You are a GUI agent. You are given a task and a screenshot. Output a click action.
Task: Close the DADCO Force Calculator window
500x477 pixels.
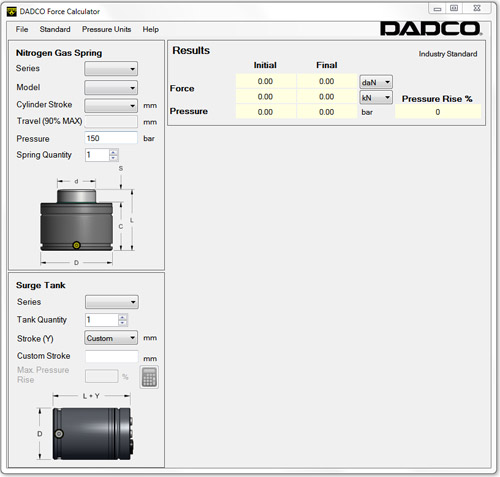(477, 9)
